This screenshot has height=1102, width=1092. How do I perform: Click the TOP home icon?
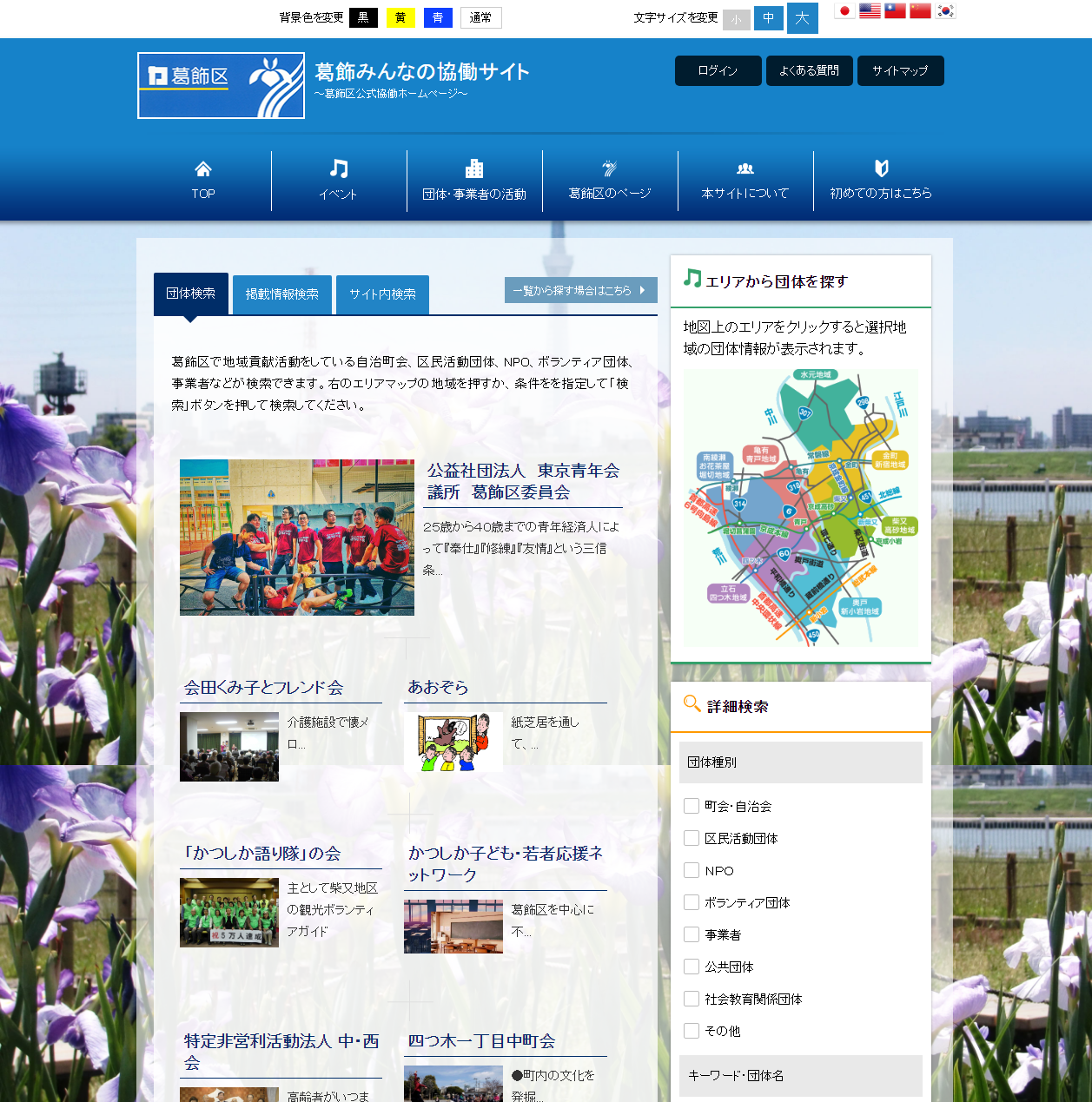[x=203, y=168]
